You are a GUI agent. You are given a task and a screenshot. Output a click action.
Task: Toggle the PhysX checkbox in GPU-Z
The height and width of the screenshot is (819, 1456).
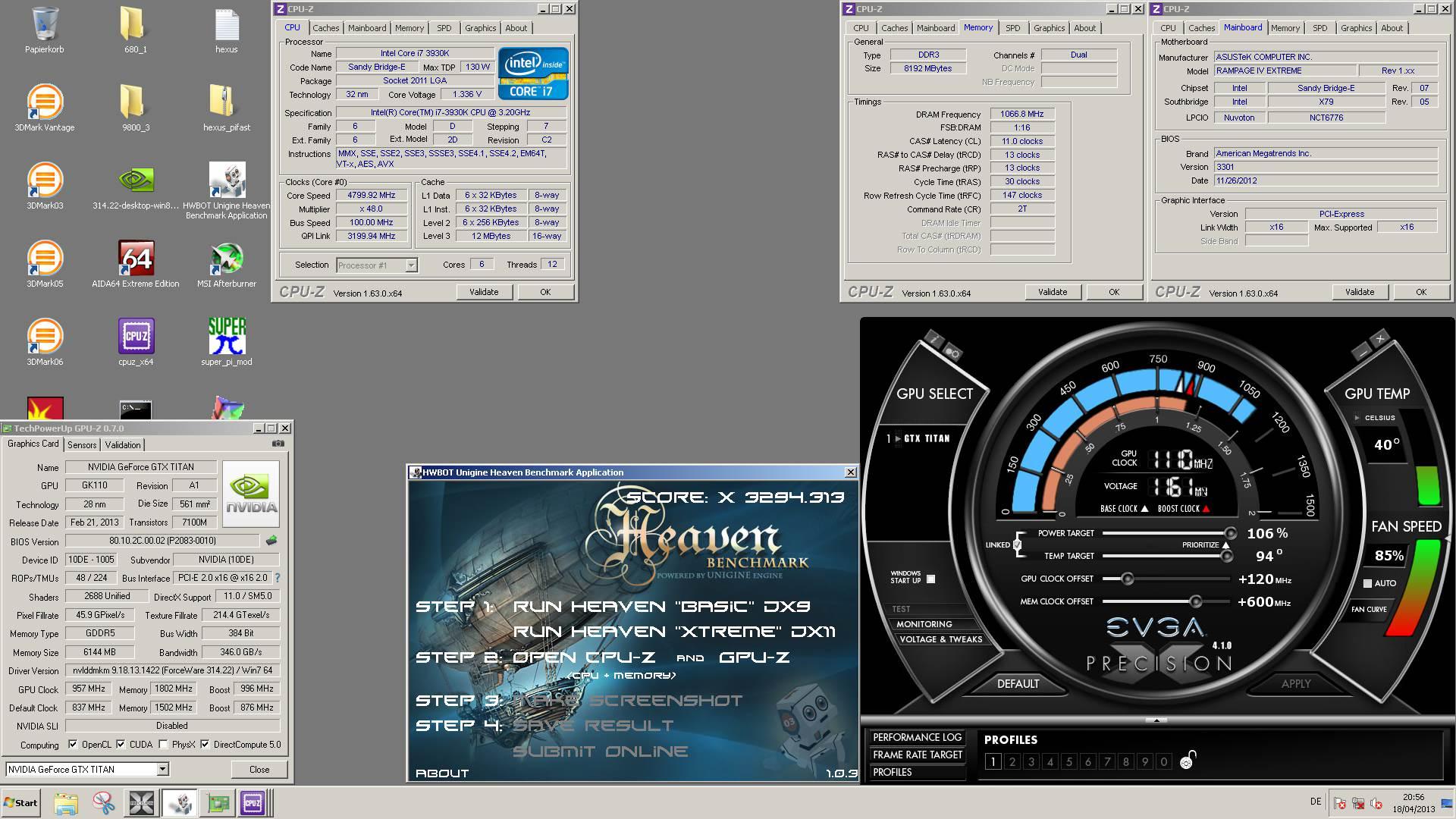point(163,745)
